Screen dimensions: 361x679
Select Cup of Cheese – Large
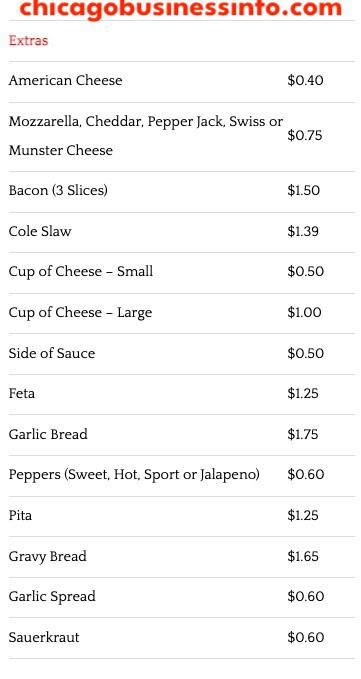(x=80, y=313)
